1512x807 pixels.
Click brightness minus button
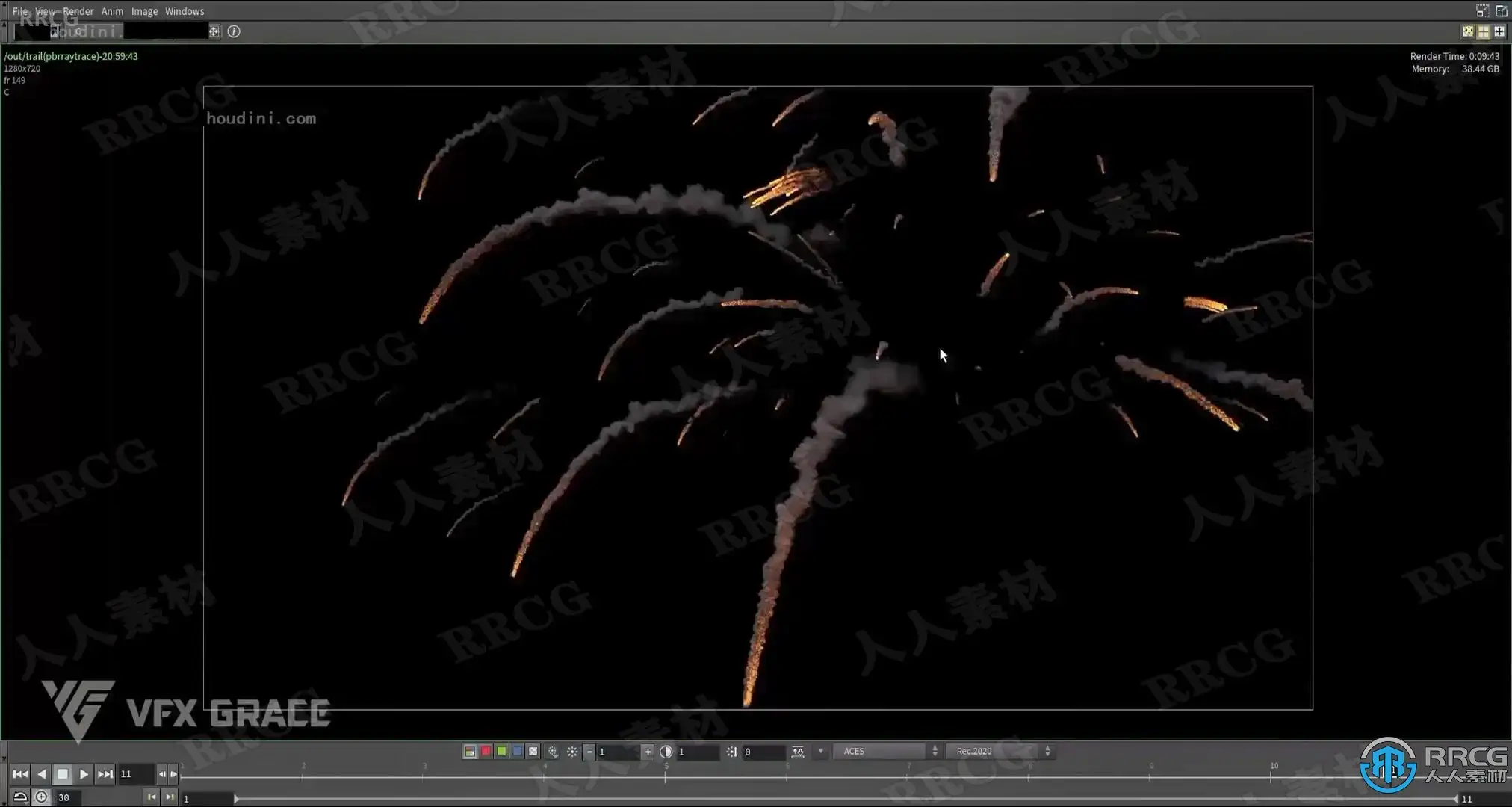pos(589,752)
